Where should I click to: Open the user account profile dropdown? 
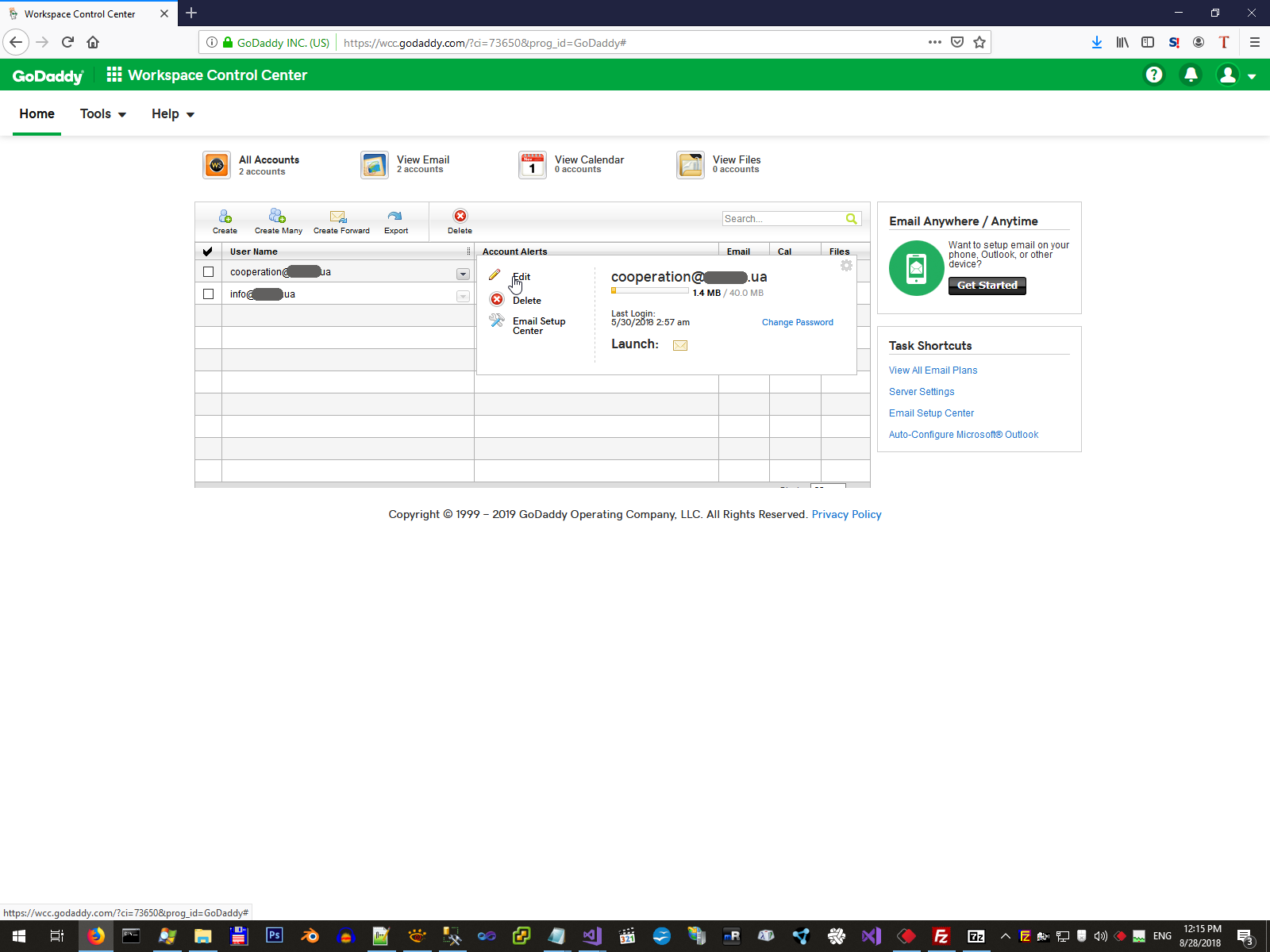[1237, 75]
